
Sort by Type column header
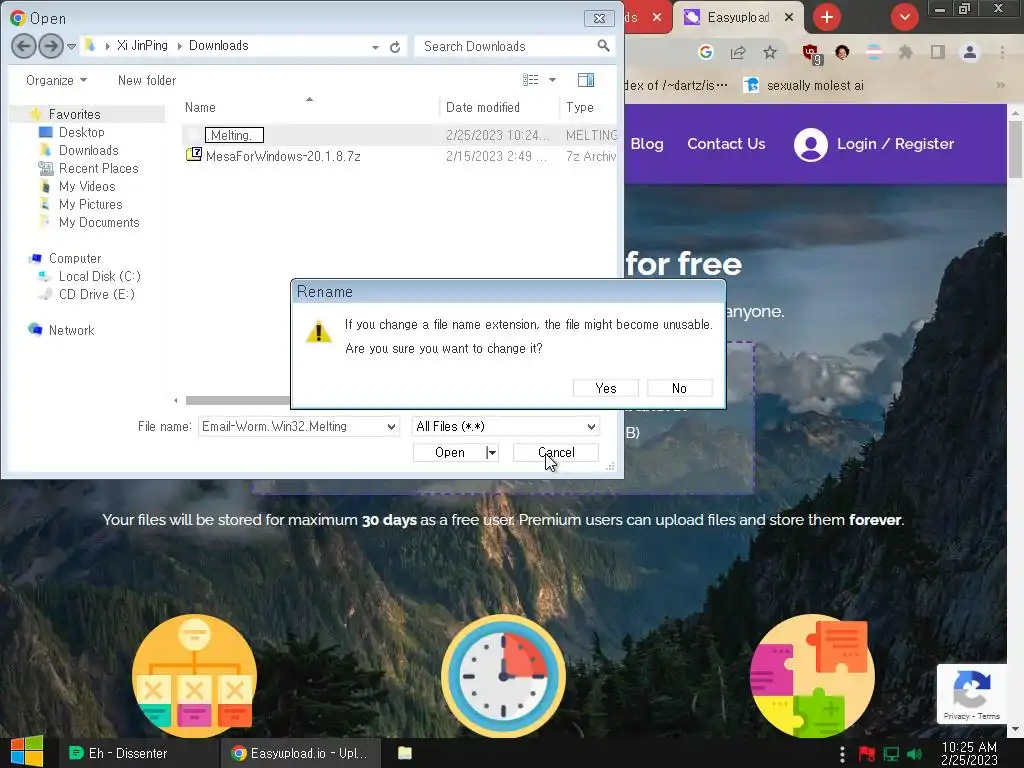(580, 107)
